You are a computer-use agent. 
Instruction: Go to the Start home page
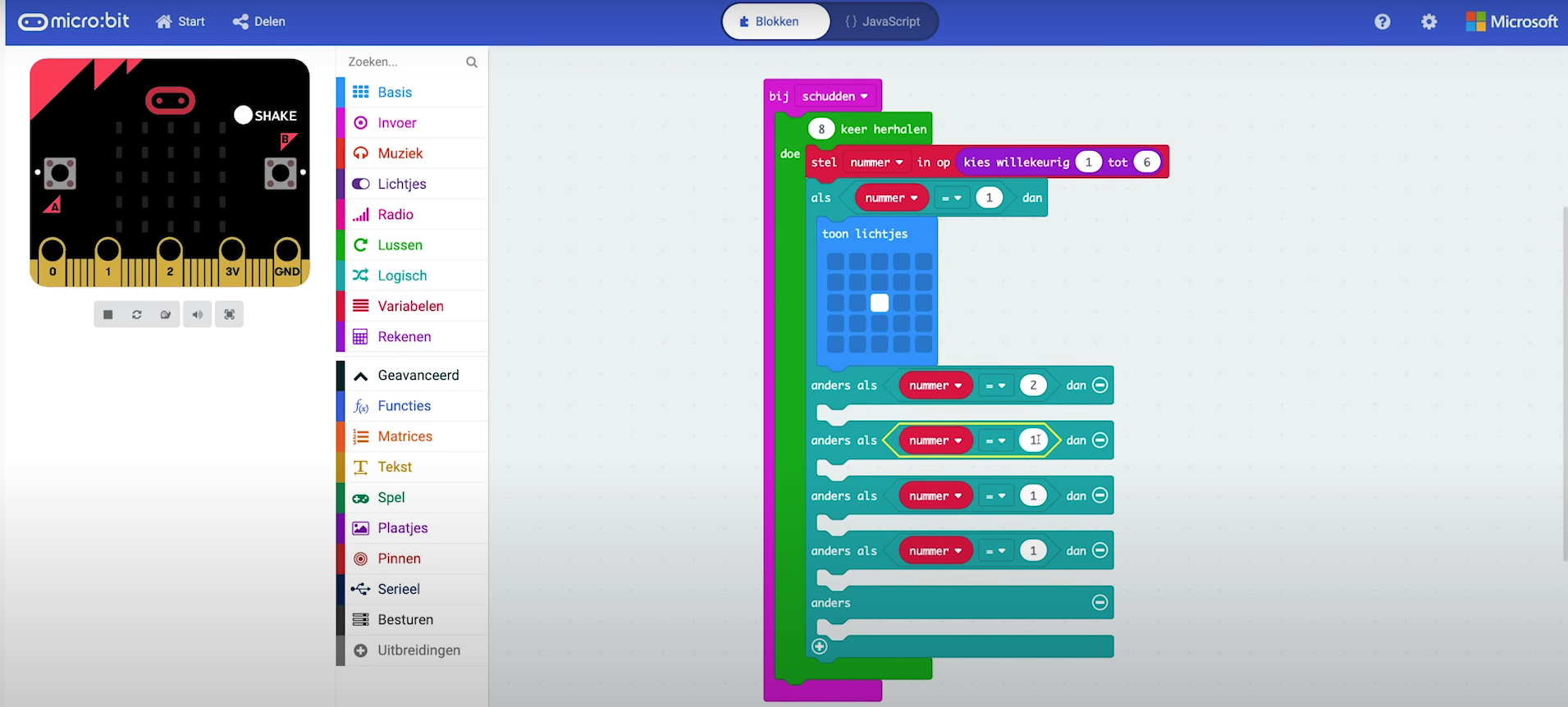[x=181, y=22]
